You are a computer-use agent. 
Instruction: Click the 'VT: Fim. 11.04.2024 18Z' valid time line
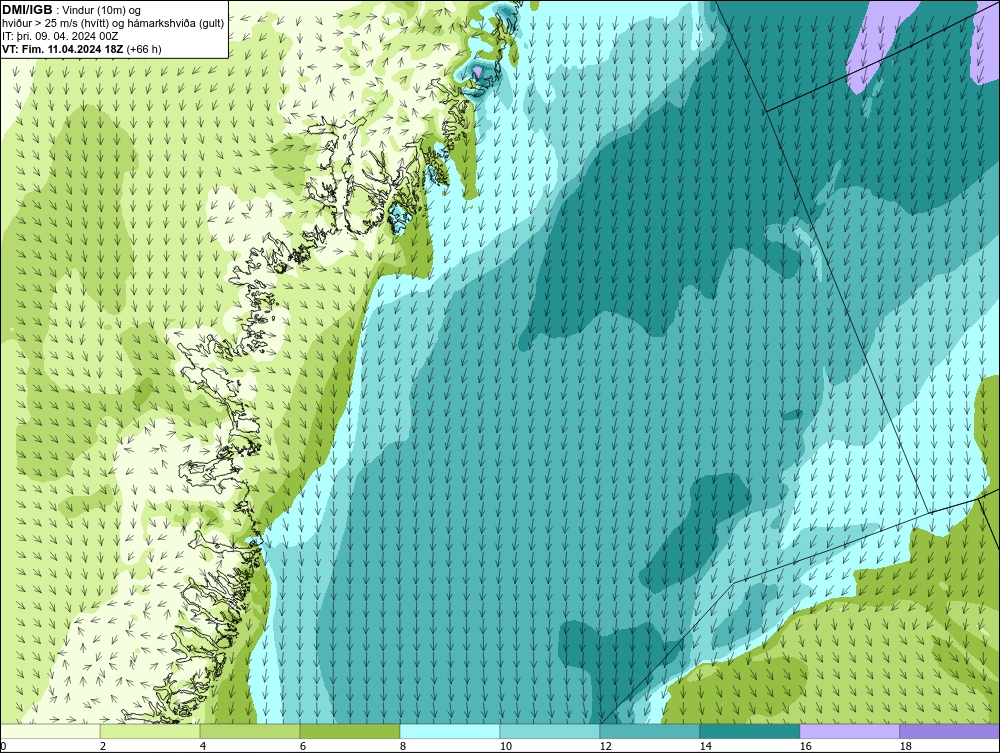(63, 49)
